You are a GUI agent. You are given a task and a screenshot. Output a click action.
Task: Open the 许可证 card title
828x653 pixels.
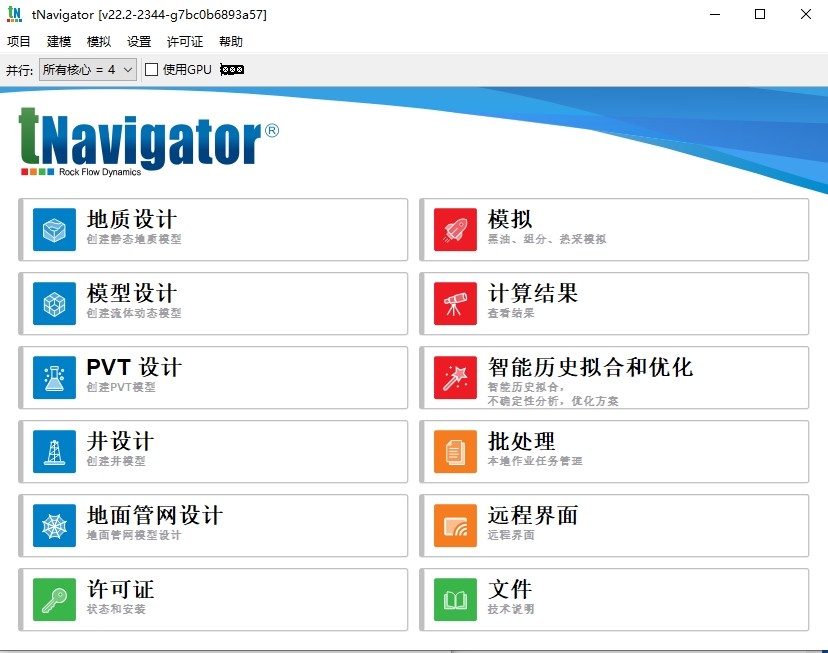tap(120, 589)
